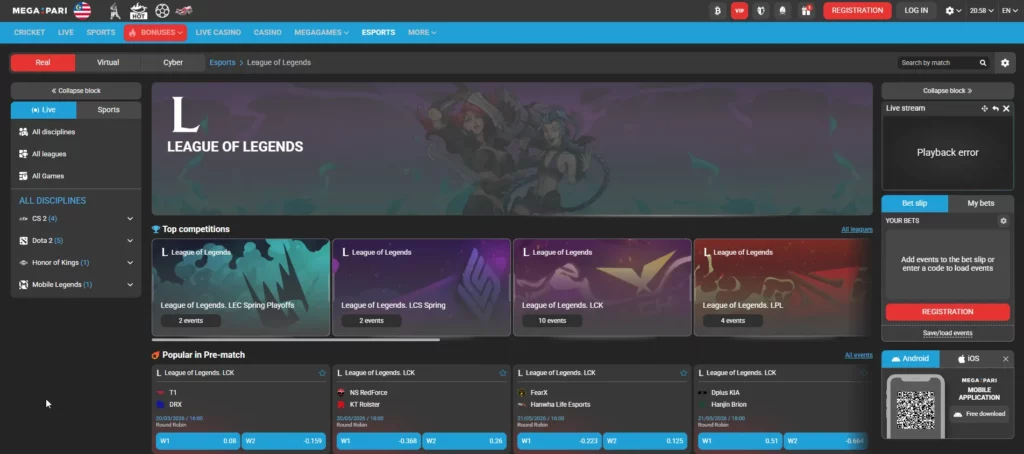
Task: Click the search magnifier icon
Action: [983, 63]
